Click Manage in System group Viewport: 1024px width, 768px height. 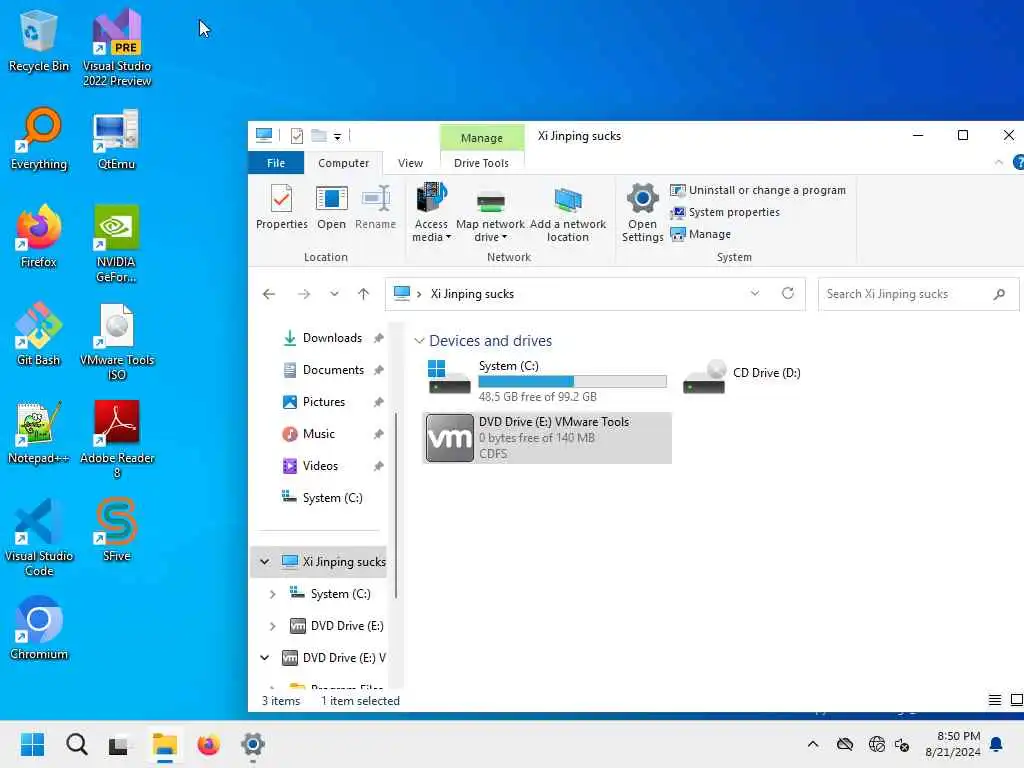[x=701, y=234]
